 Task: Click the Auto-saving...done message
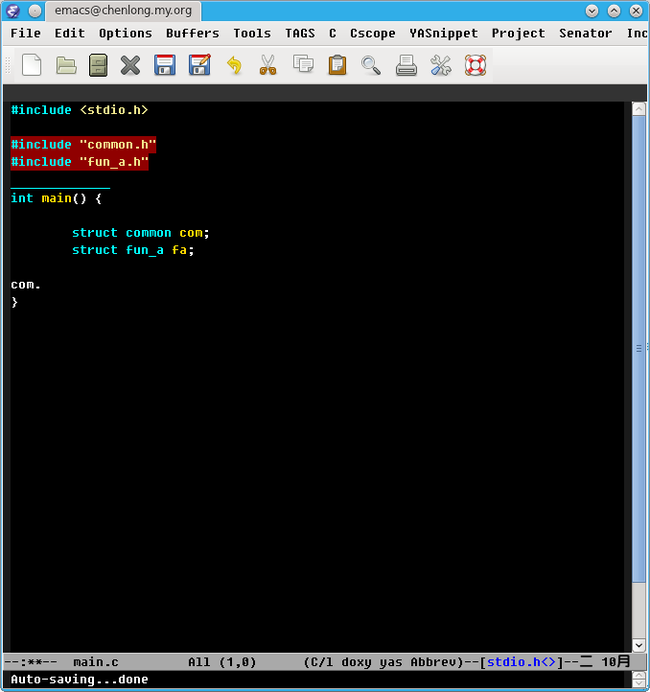pos(79,679)
